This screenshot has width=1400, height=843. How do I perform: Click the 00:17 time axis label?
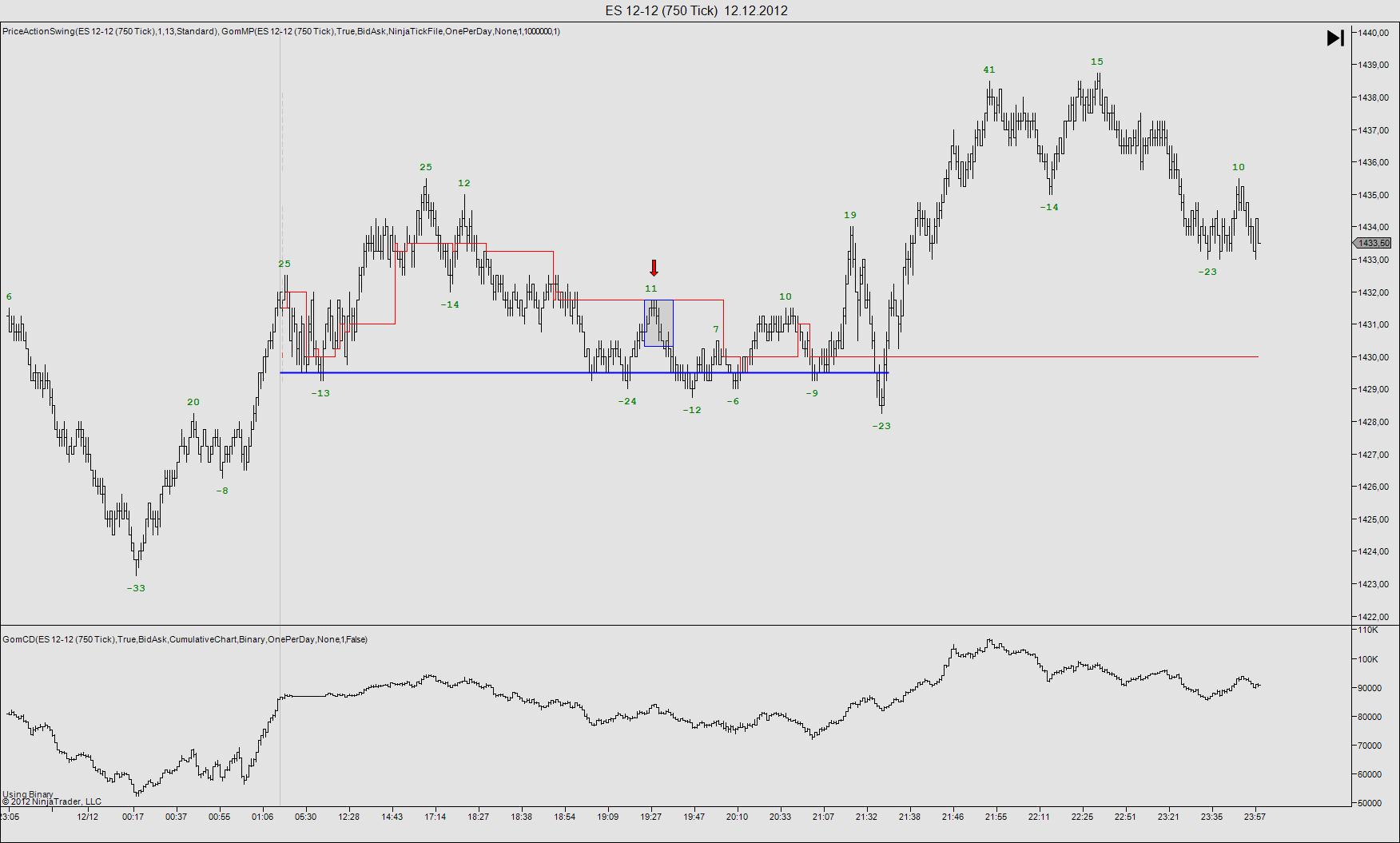[133, 817]
